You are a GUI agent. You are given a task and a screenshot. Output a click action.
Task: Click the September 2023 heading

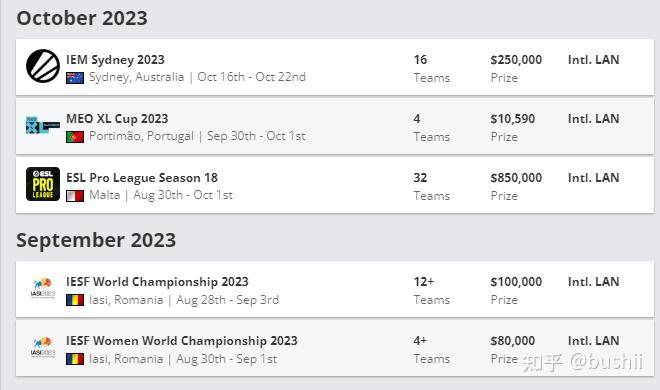coord(96,240)
